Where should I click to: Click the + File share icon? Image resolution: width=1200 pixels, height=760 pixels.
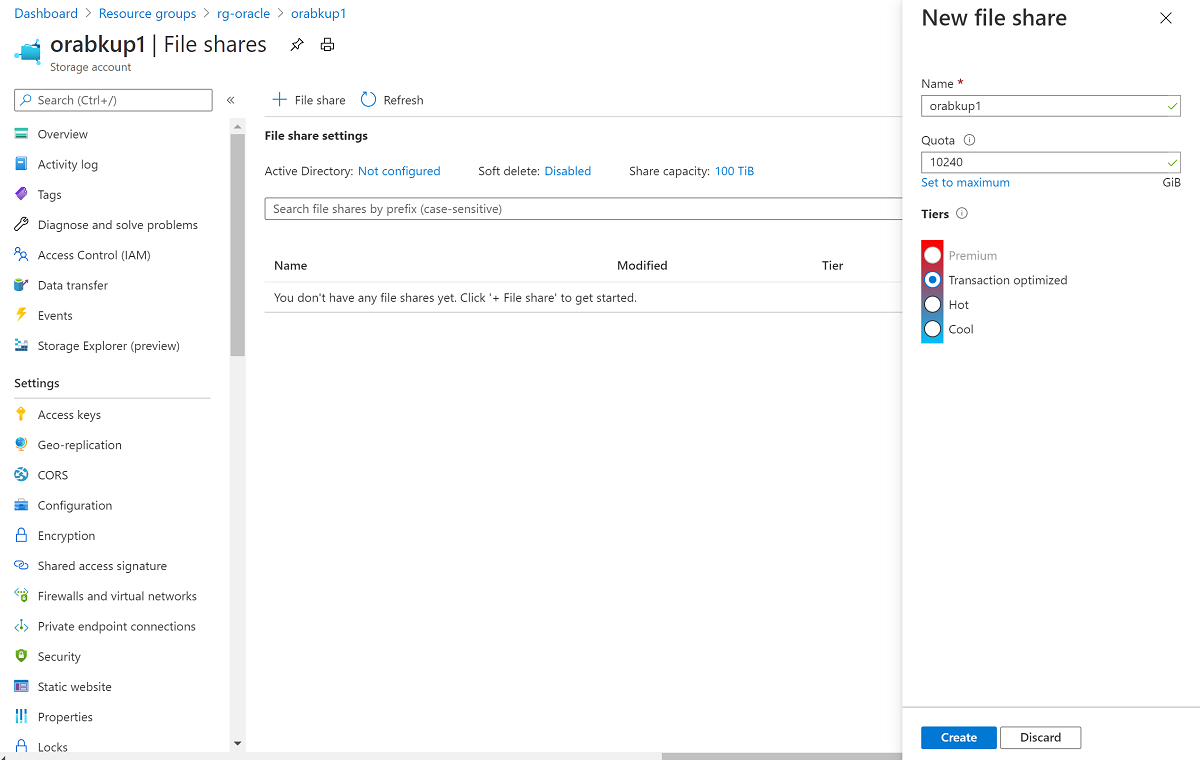[279, 100]
